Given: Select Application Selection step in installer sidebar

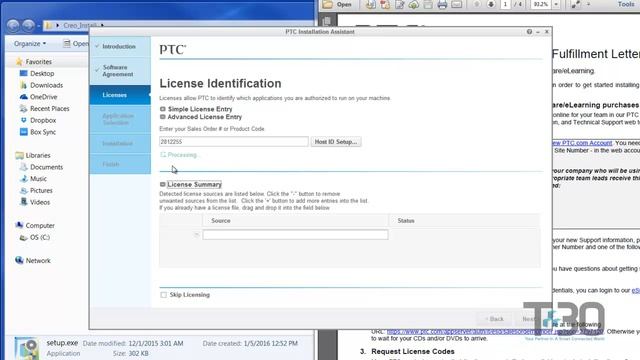Looking at the screenshot, I should point(120,119).
